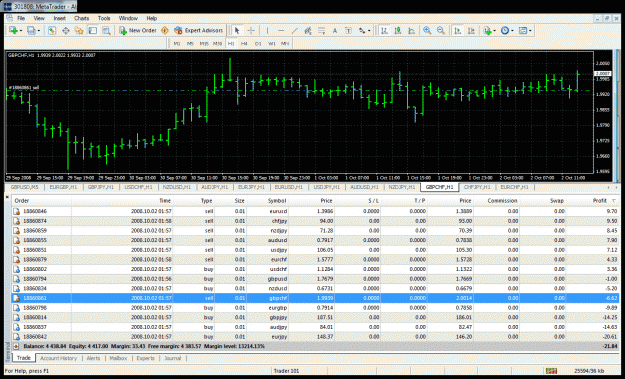Image resolution: width=625 pixels, height=379 pixels.
Task: Switch to the EURGBP,H1 chart tab
Action: pos(63,187)
